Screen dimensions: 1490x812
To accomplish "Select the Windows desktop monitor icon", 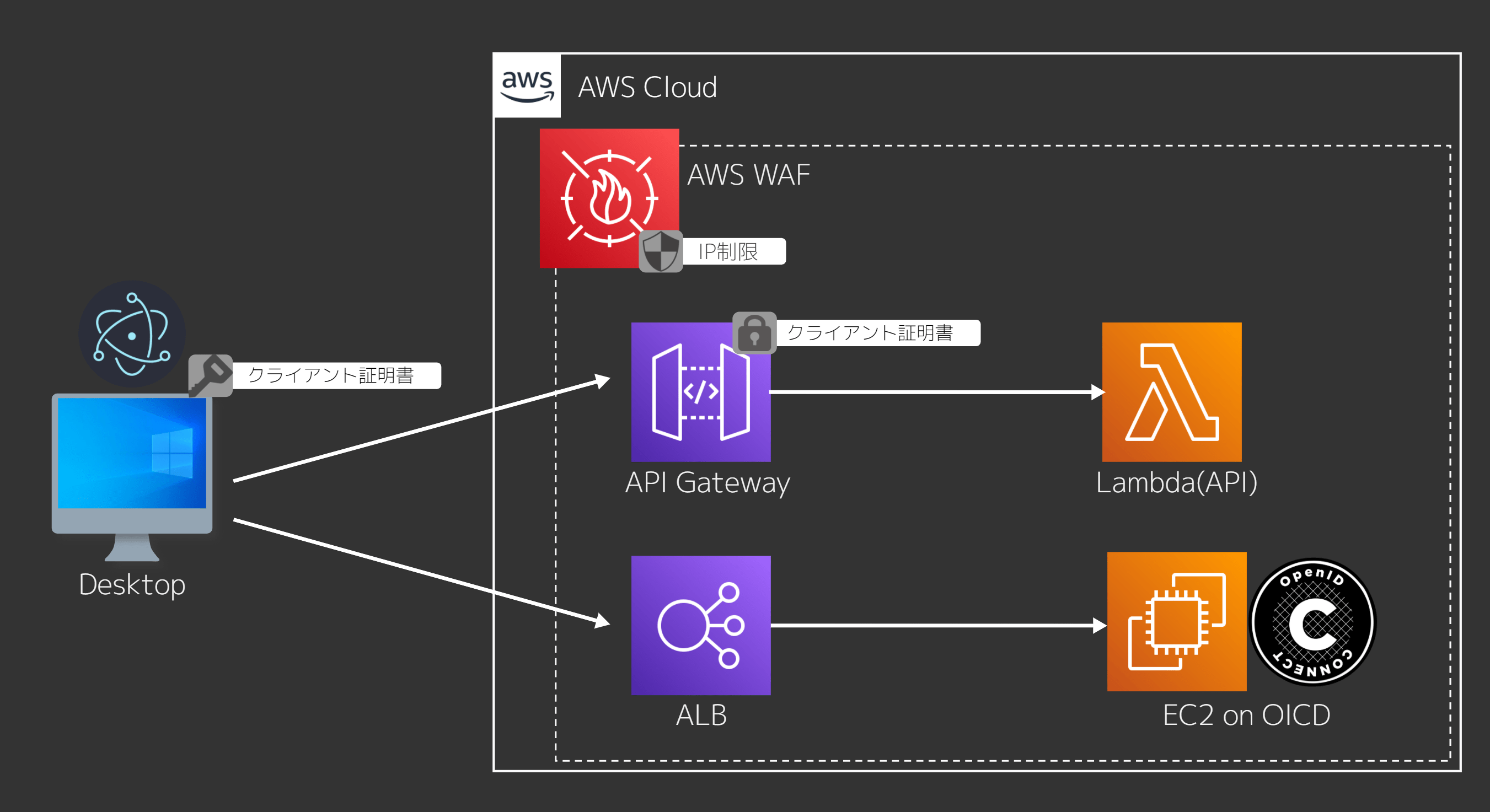I will tap(132, 477).
